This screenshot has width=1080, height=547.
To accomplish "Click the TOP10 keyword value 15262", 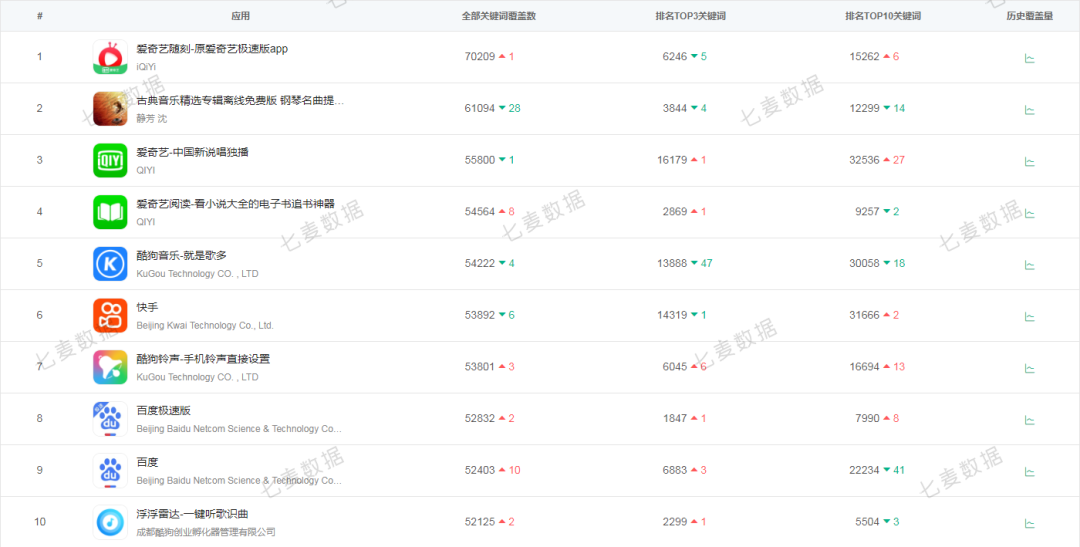I will pos(864,56).
